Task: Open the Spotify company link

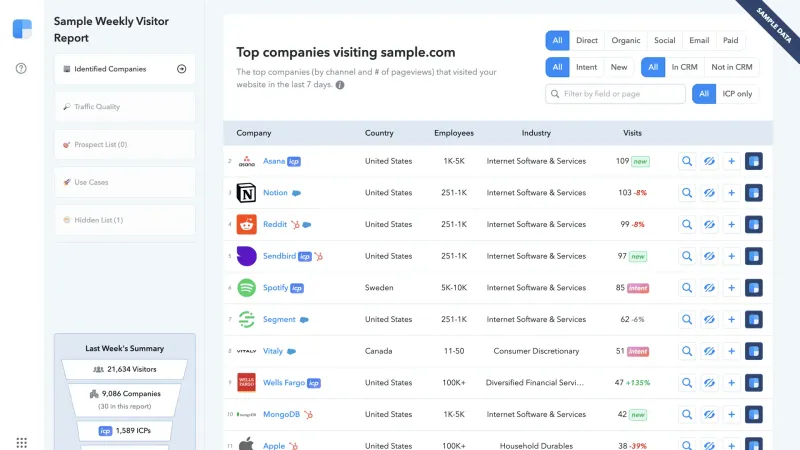Action: 276,288
